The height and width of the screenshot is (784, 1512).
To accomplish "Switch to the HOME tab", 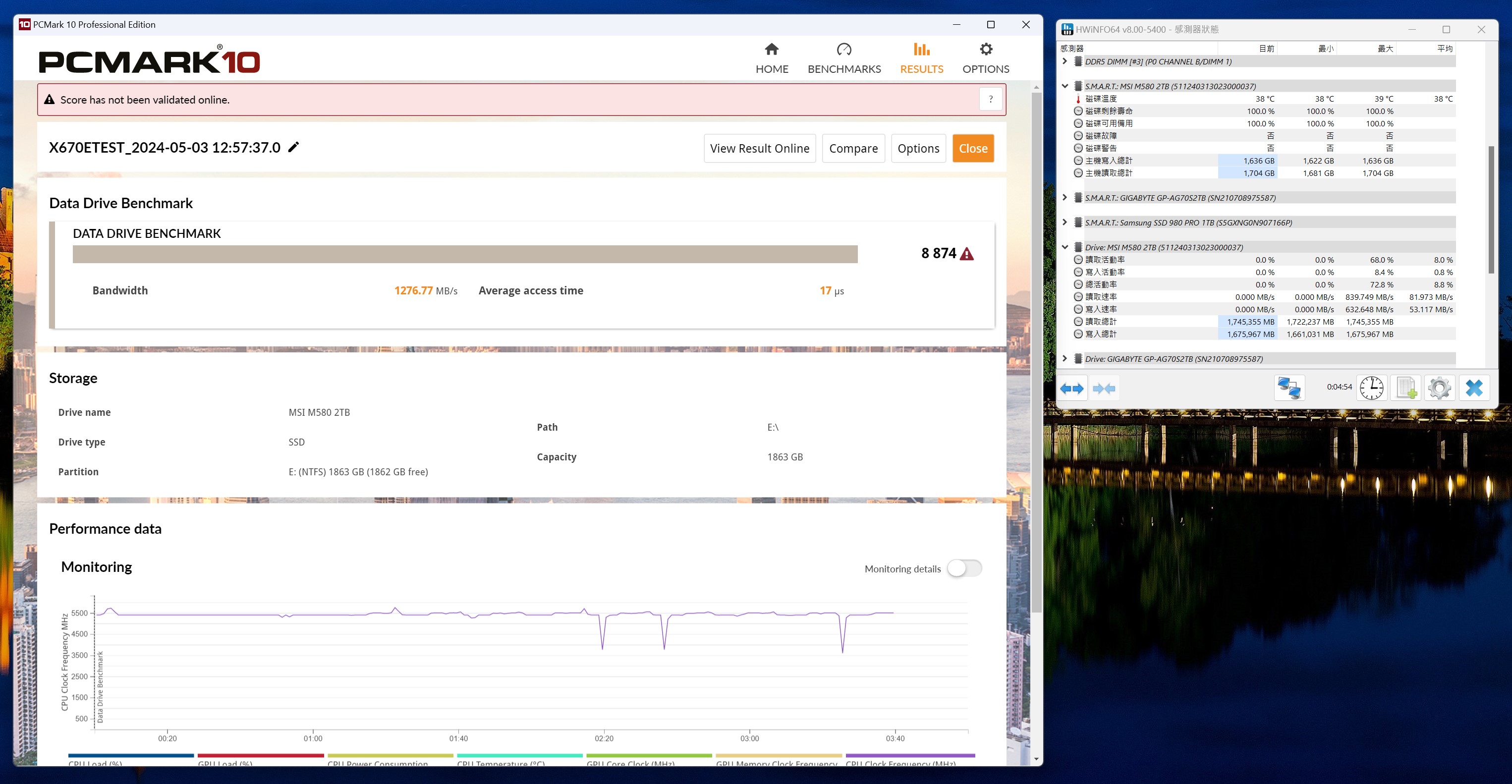I will [x=772, y=58].
